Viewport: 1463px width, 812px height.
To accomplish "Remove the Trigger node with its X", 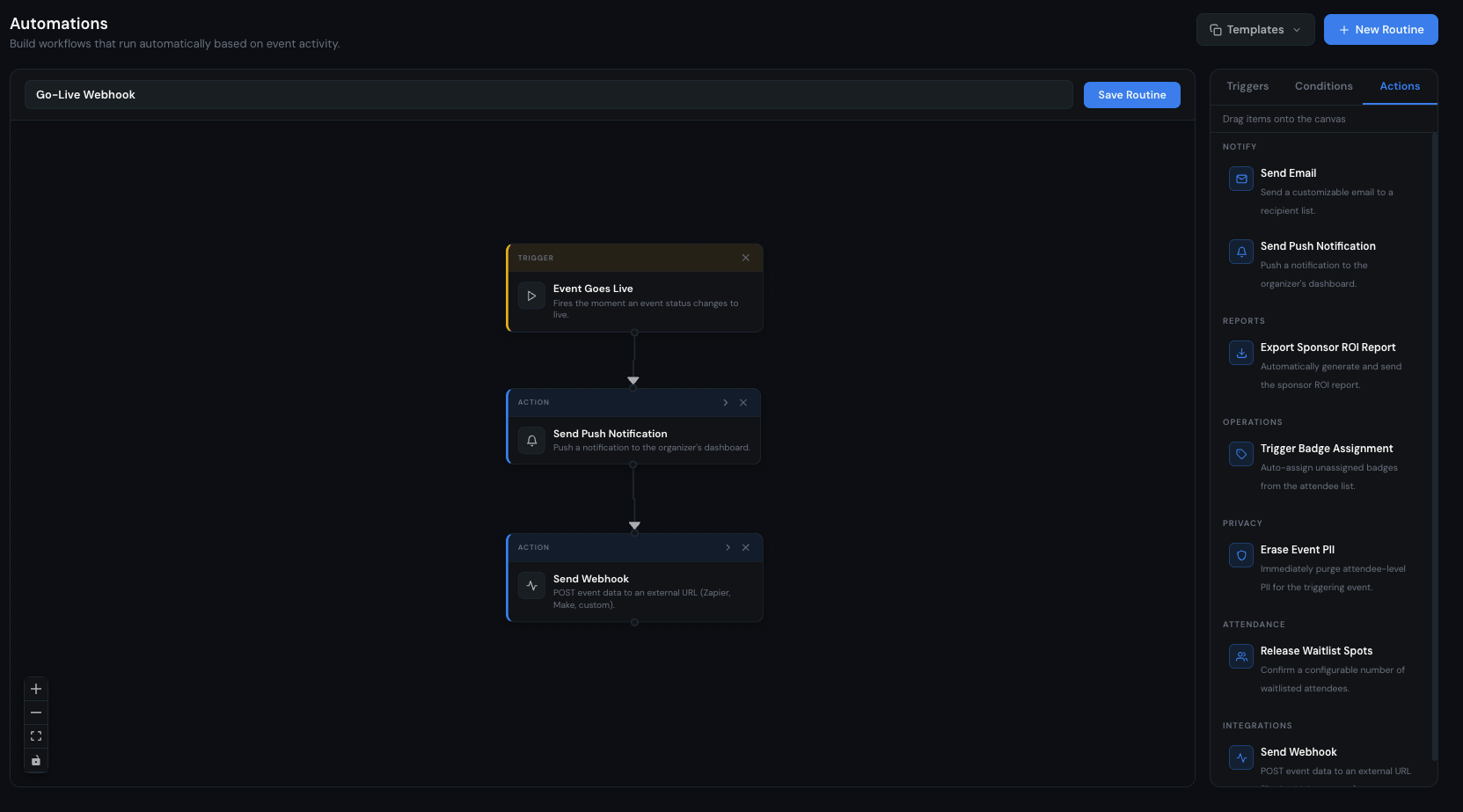I will pos(746,258).
